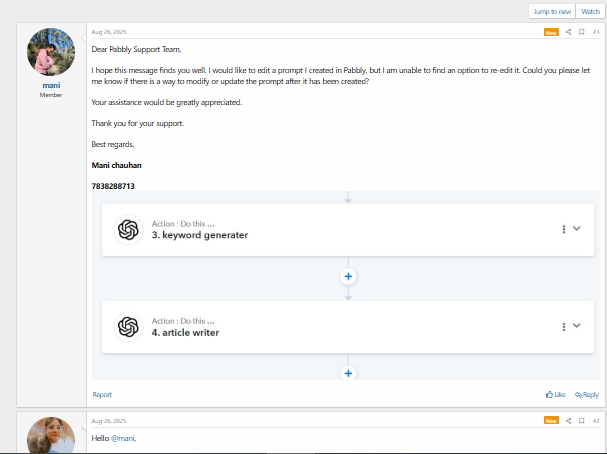
Task: Add step after keyword generater with plus
Action: (x=348, y=276)
